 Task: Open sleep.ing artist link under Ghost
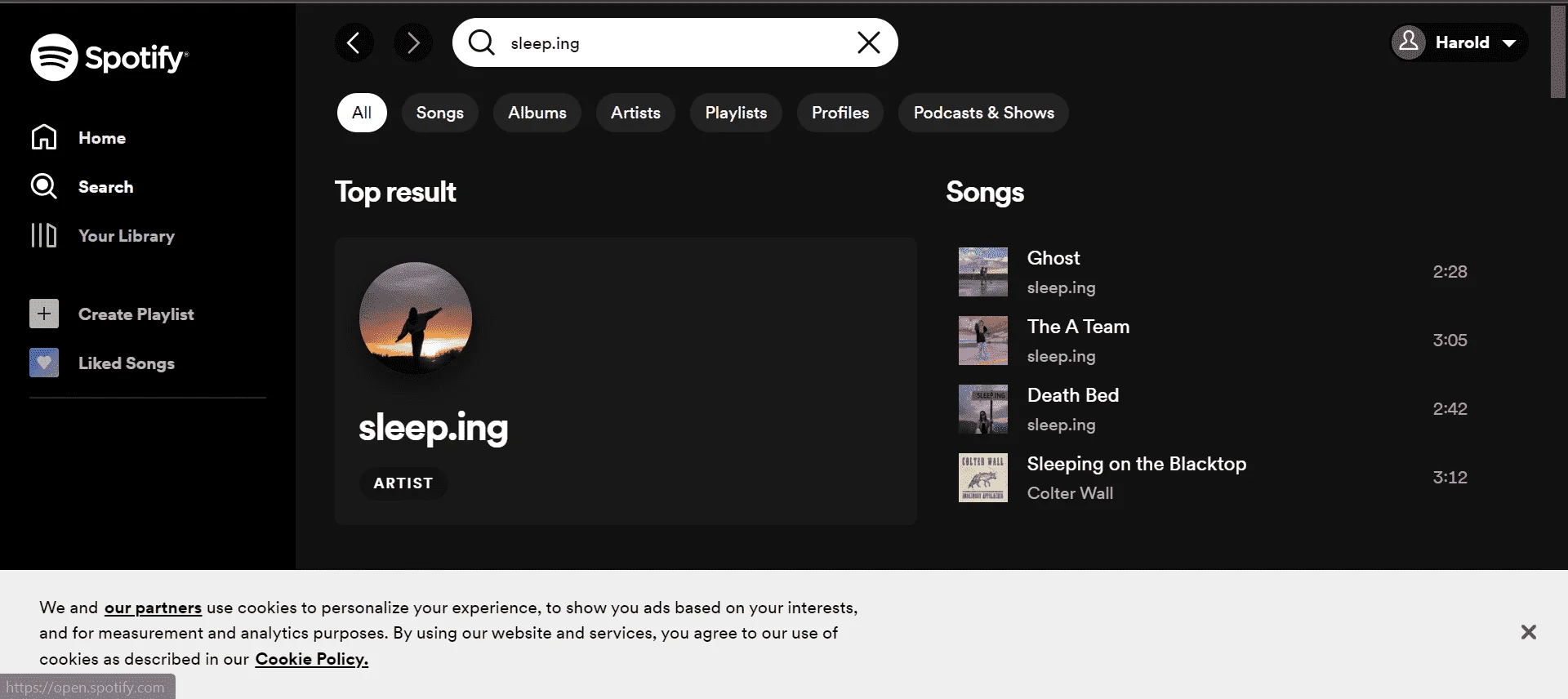pos(1062,287)
